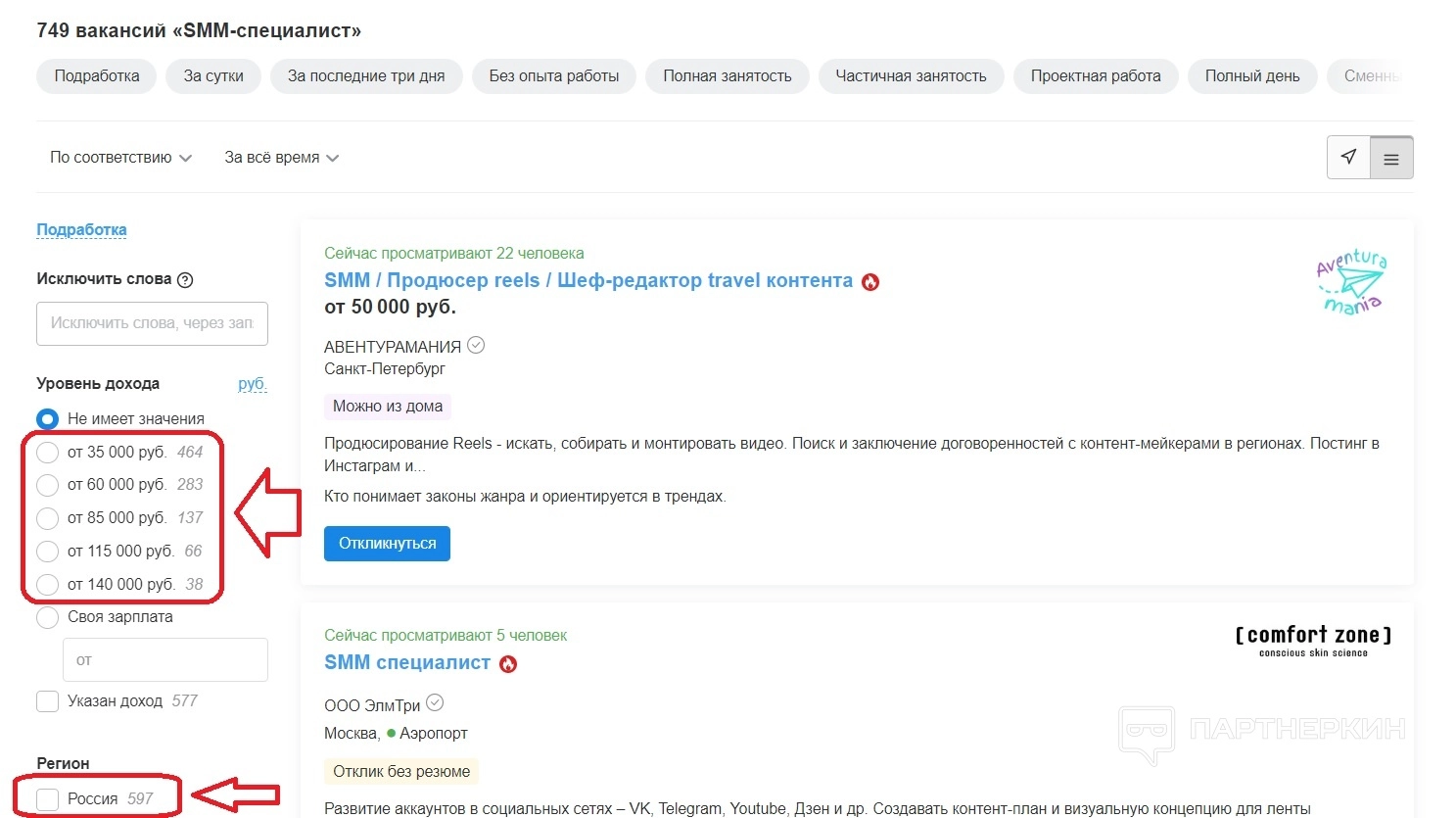This screenshot has height=818, width=1456.
Task: Click the comfort zone company logo
Action: pos(1313,641)
